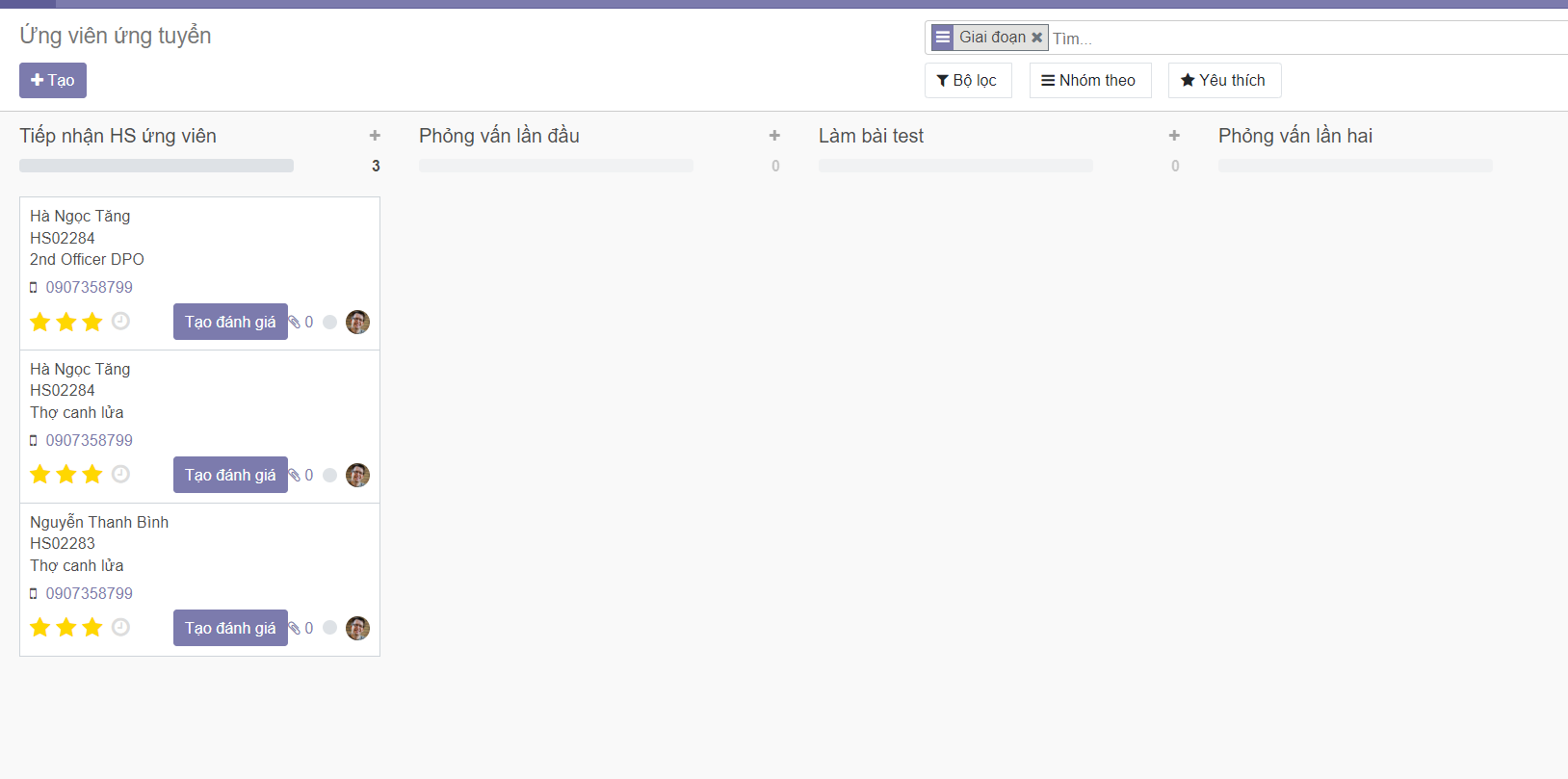
Task: Click the Tạo button to create applicant
Action: [x=53, y=81]
